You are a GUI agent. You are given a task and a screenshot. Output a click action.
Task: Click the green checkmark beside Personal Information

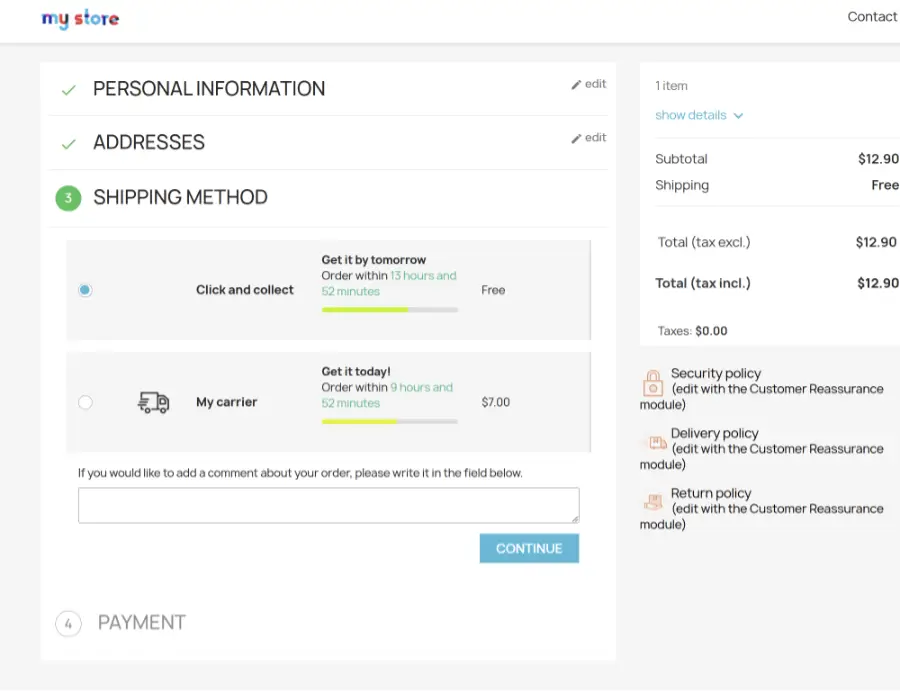[x=68, y=89]
